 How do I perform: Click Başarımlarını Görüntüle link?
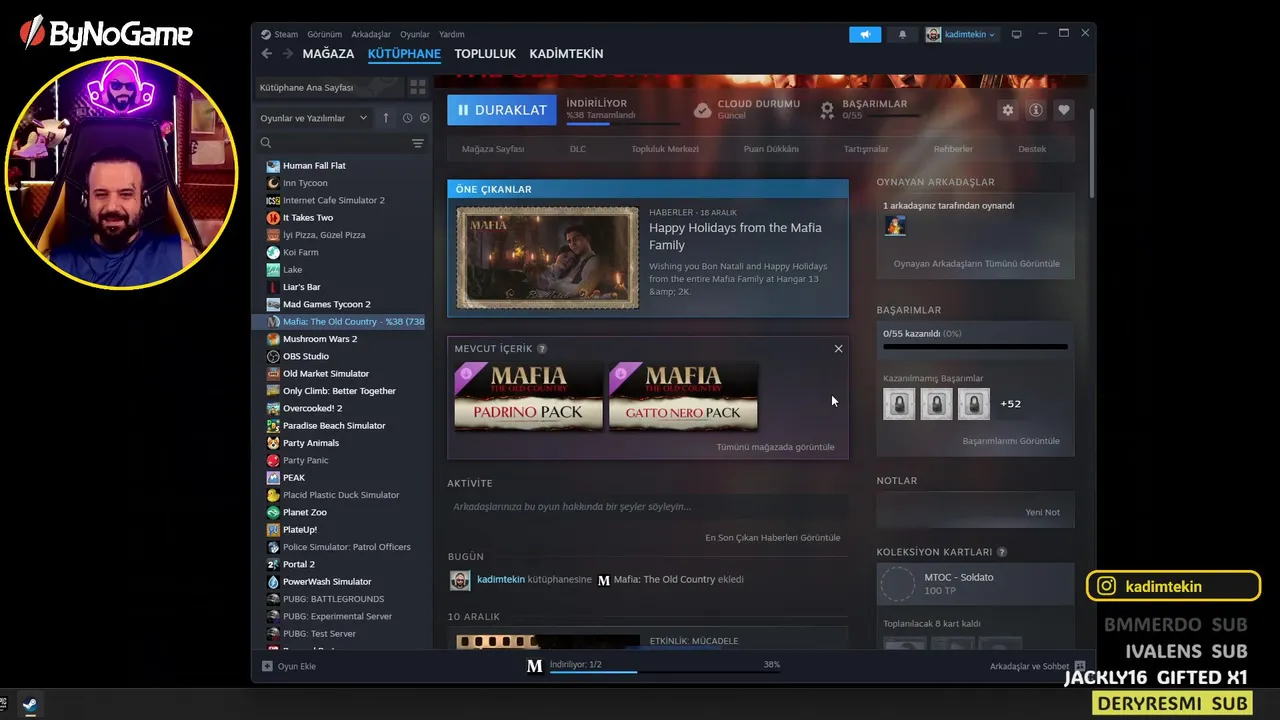point(1011,441)
